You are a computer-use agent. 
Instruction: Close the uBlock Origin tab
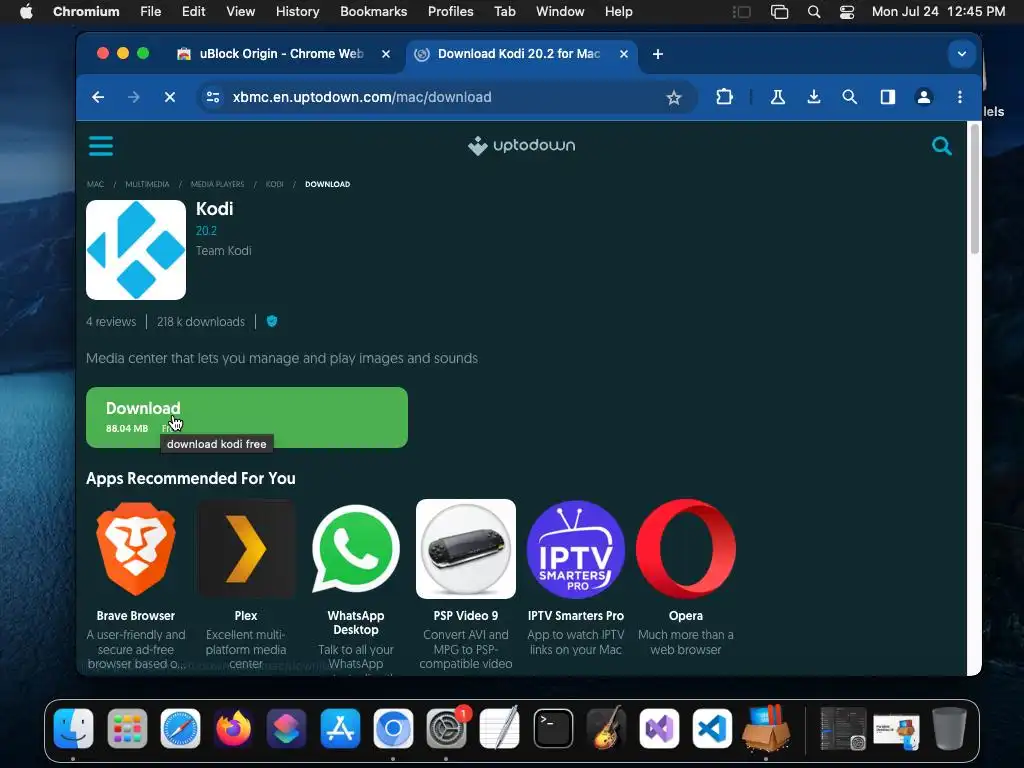click(386, 54)
